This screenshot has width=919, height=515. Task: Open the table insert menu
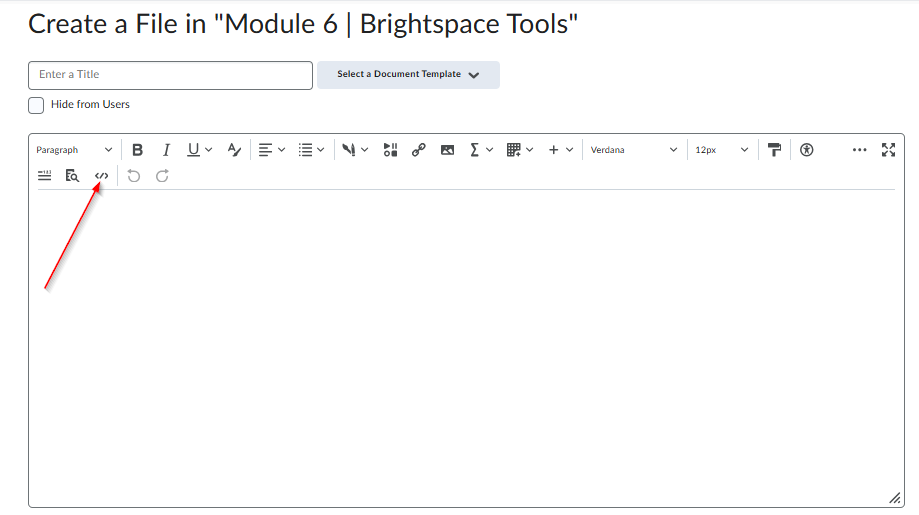tap(520, 150)
